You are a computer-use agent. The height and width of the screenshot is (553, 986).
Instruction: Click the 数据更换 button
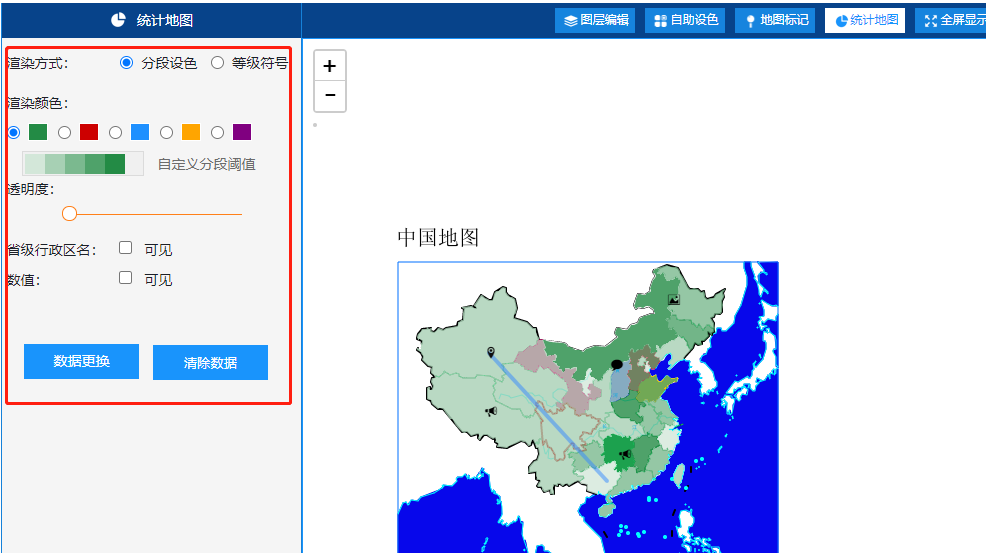pyautogui.click(x=81, y=361)
